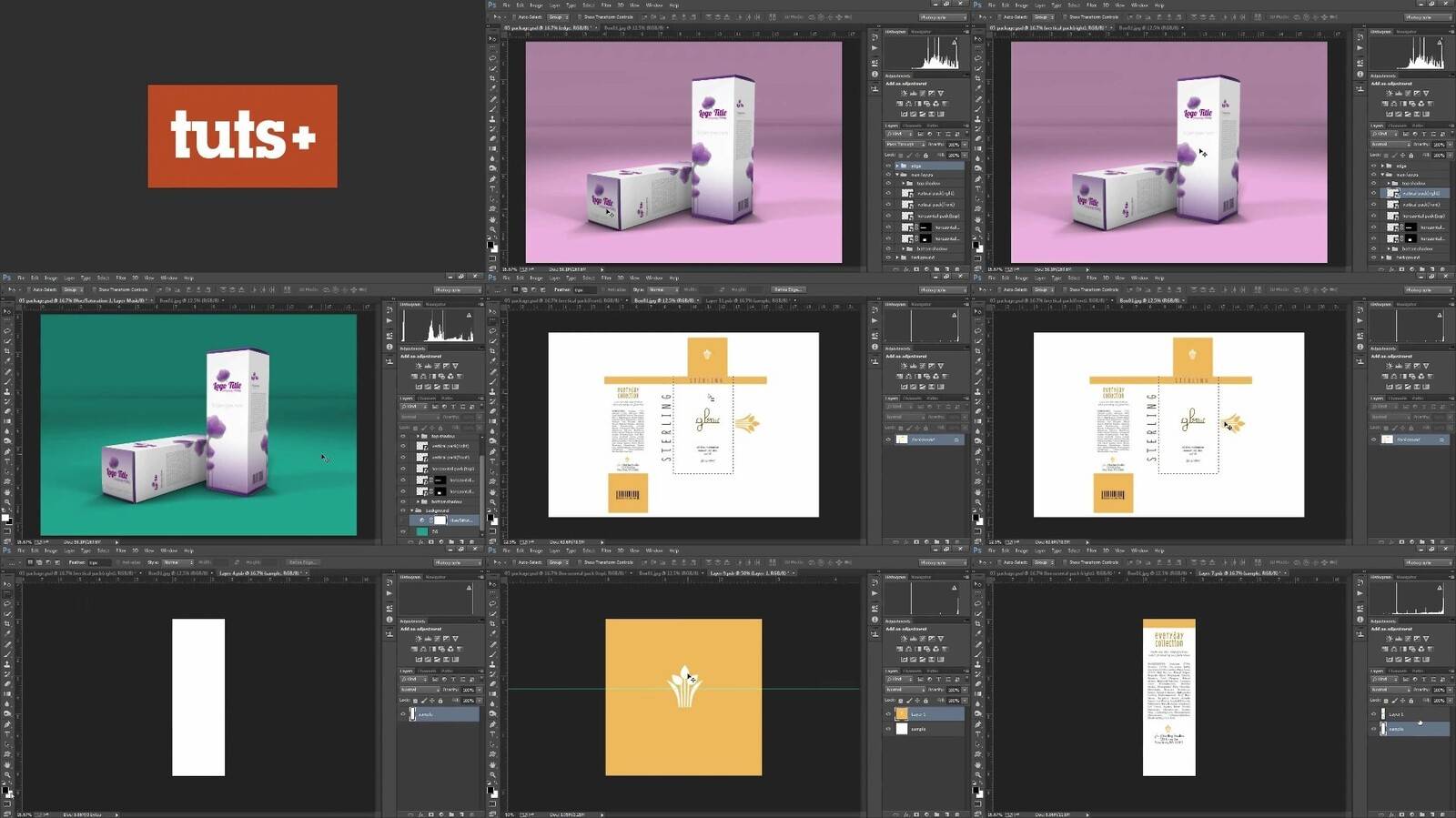Select the Type tool in the teal-background window
The width and height of the screenshot is (1456, 818).
[x=7, y=461]
